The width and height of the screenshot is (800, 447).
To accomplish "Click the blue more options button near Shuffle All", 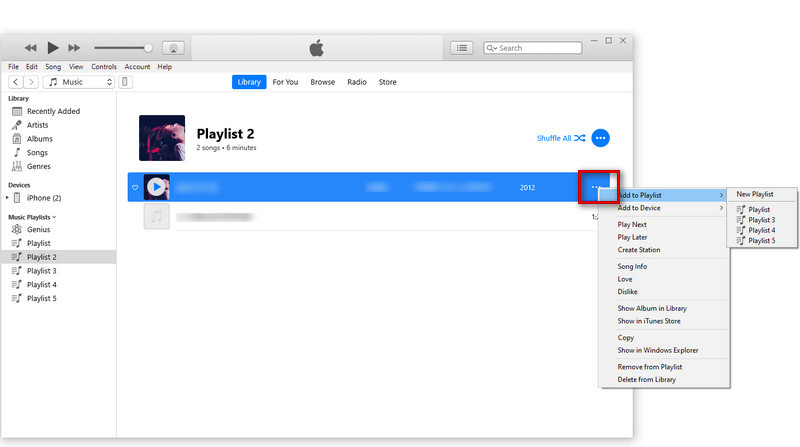I will (x=600, y=138).
